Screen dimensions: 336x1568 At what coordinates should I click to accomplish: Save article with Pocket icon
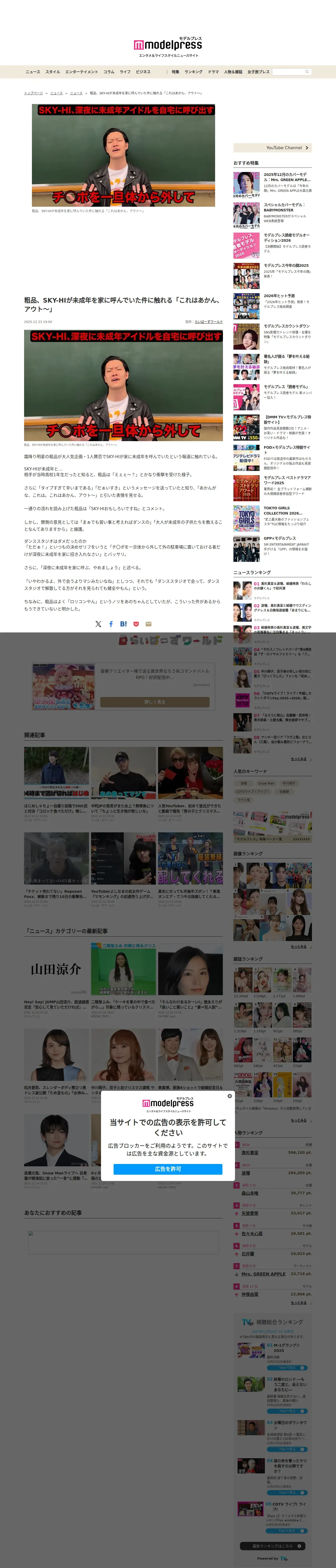tap(136, 624)
